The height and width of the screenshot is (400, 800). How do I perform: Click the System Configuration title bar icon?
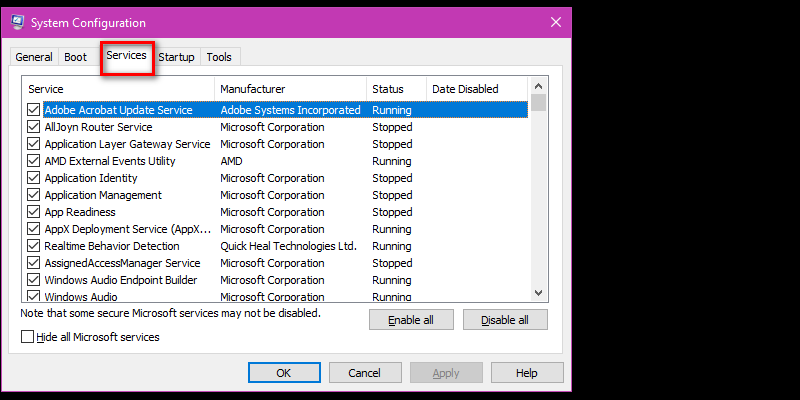[x=17, y=22]
